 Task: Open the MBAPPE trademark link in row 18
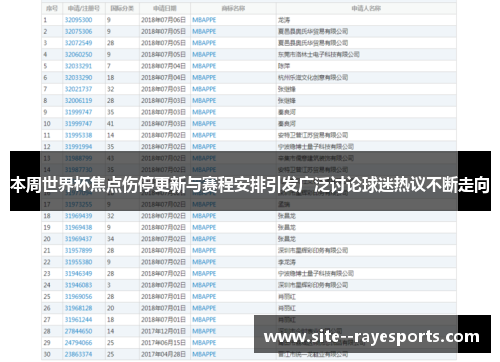[x=204, y=216]
